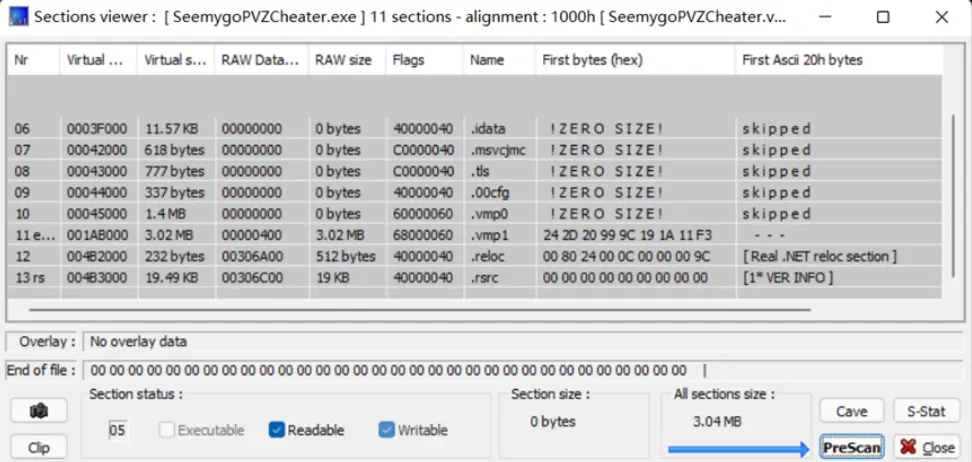Click the First bytes (hex) column header
The height and width of the screenshot is (462, 972).
(635, 60)
